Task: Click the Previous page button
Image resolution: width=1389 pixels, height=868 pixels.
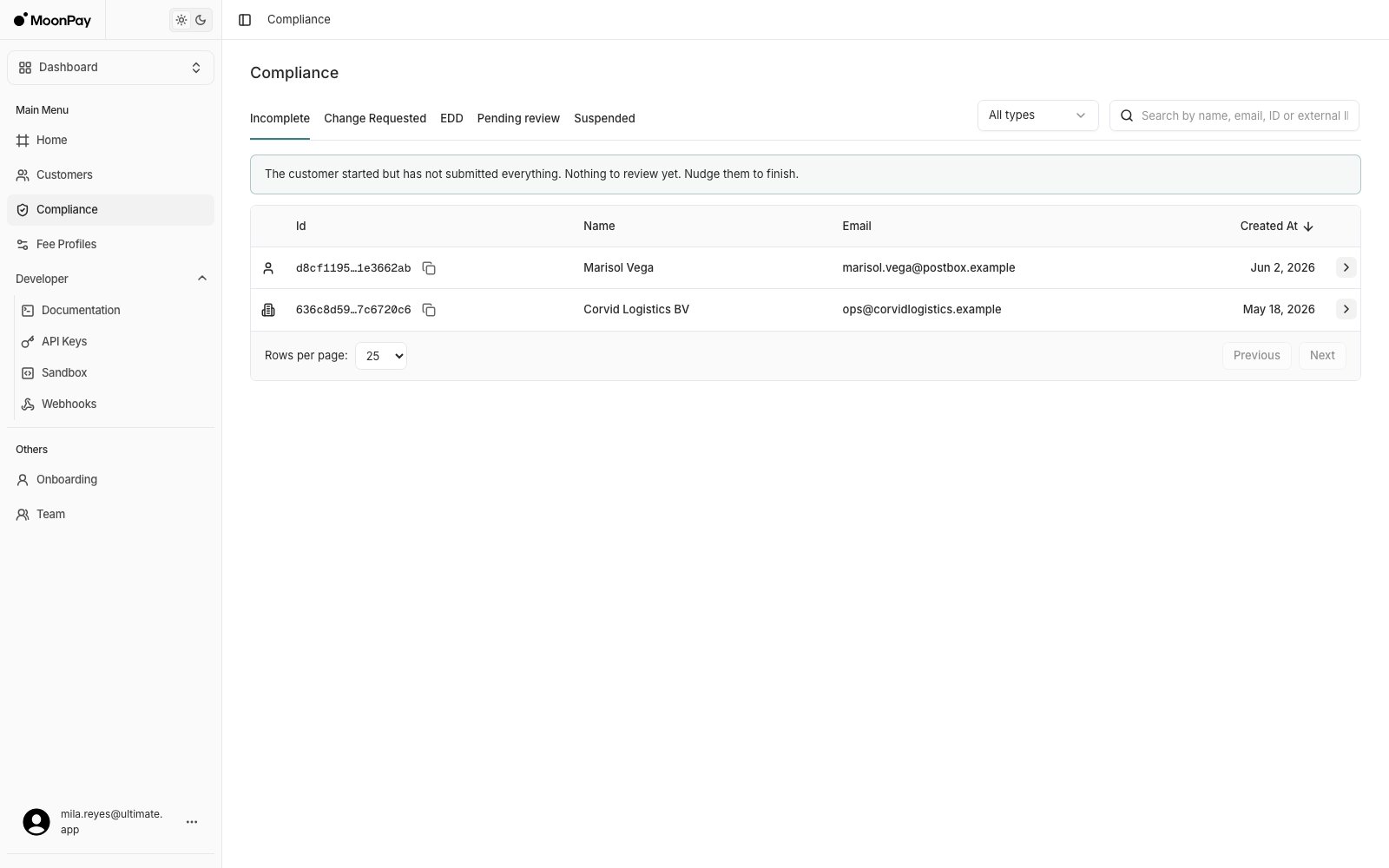Action: tap(1256, 355)
